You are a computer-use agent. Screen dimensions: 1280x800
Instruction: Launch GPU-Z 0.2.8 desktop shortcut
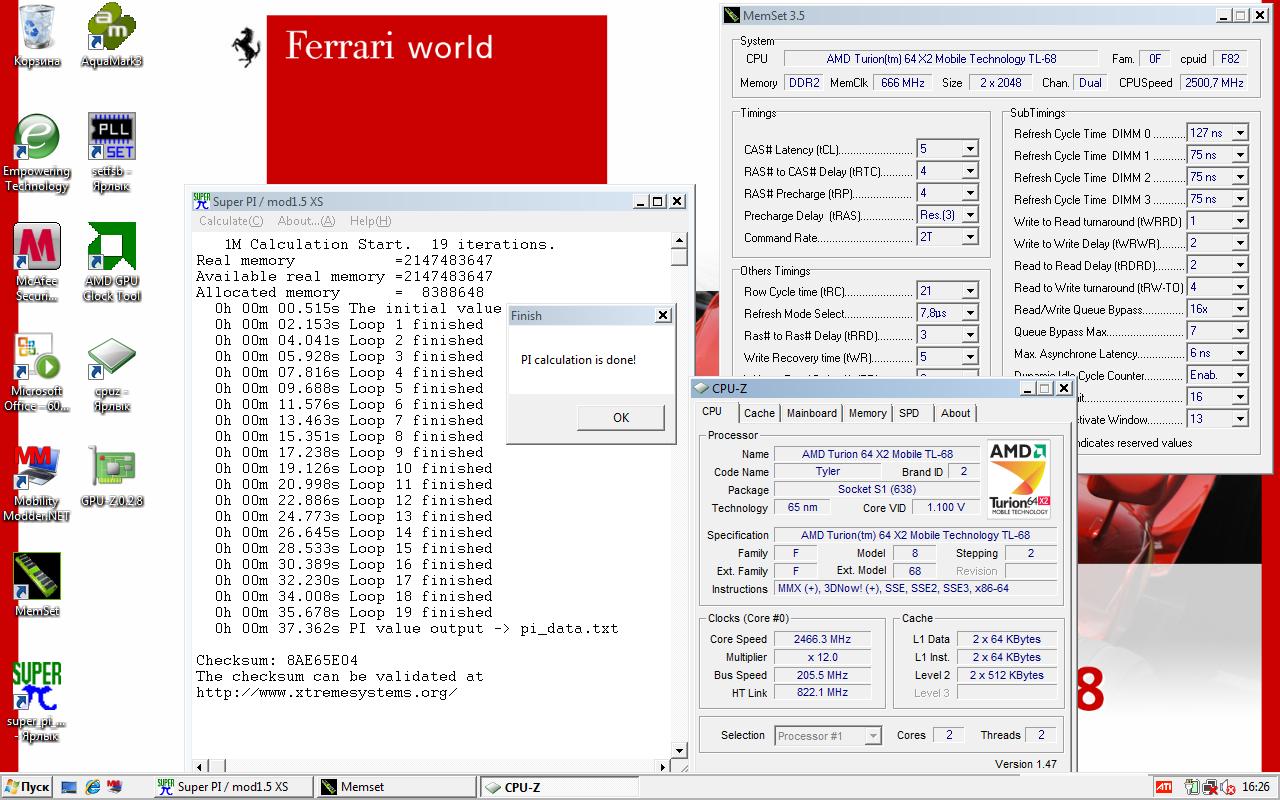(112, 475)
